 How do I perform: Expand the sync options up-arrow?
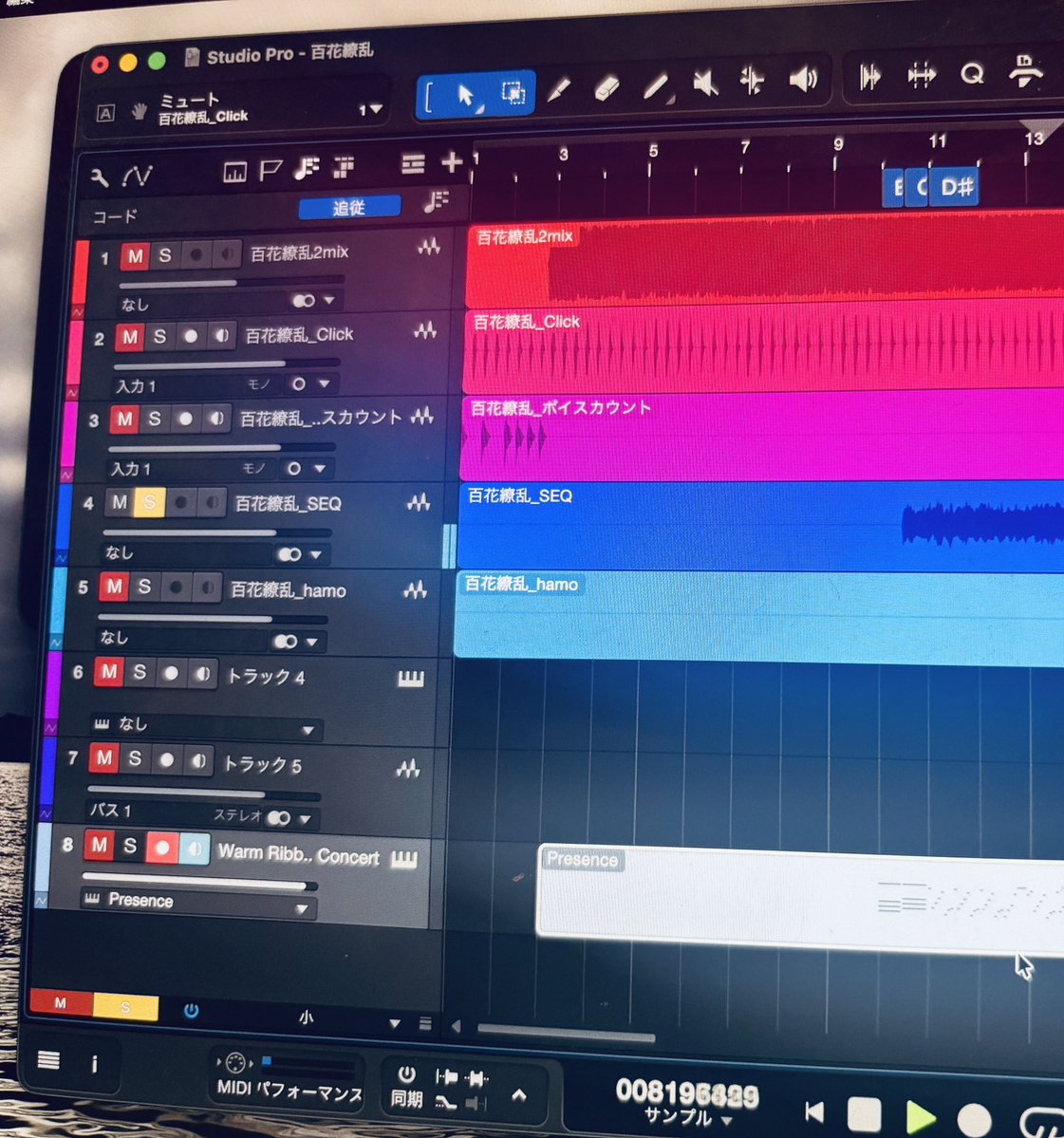[x=518, y=1094]
